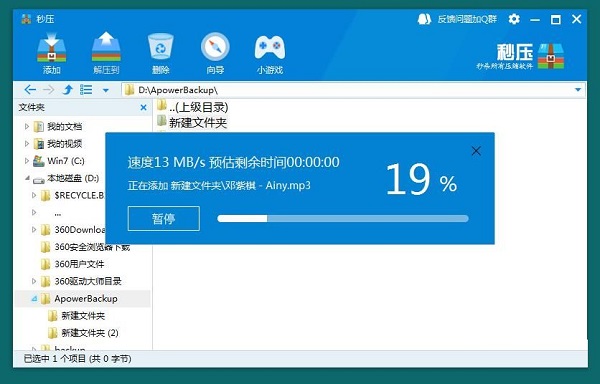Expand the 我的文档 tree node
This screenshot has height=384, width=600.
click(27, 126)
